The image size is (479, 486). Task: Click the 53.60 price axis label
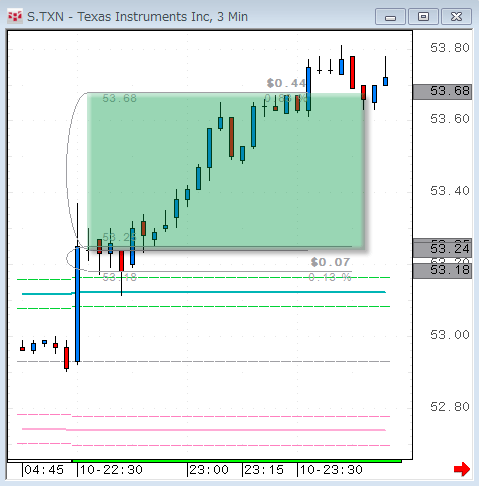450,119
